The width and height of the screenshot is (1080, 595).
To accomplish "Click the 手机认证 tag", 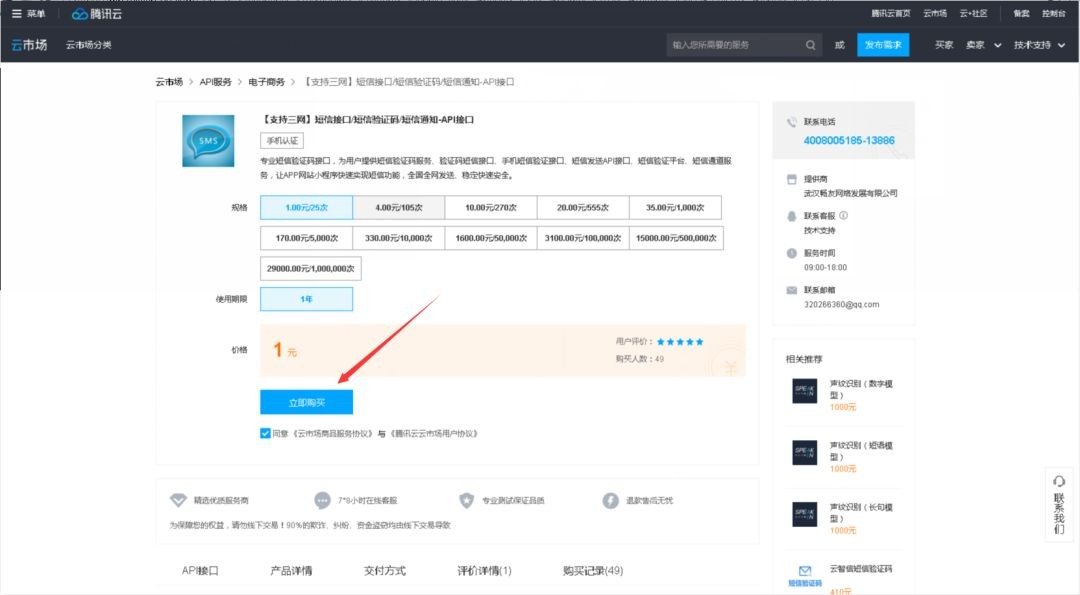I will click(x=282, y=140).
